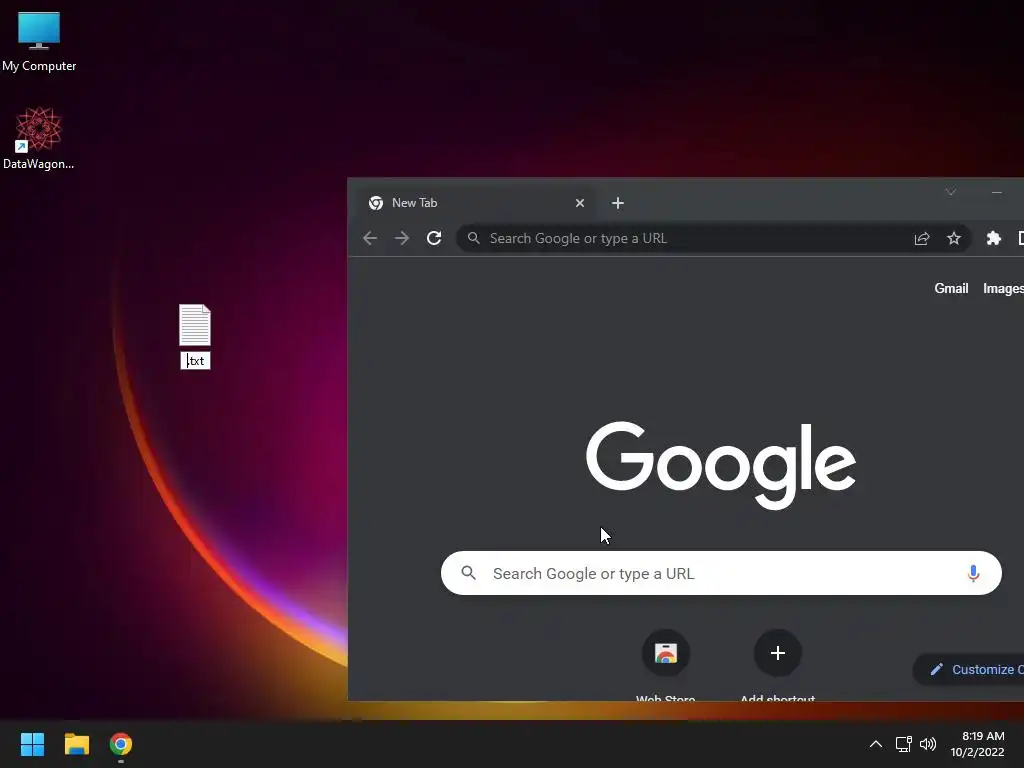Screen dimensions: 1024x768
Task: Click the Google search box on the page
Action: click(x=721, y=573)
